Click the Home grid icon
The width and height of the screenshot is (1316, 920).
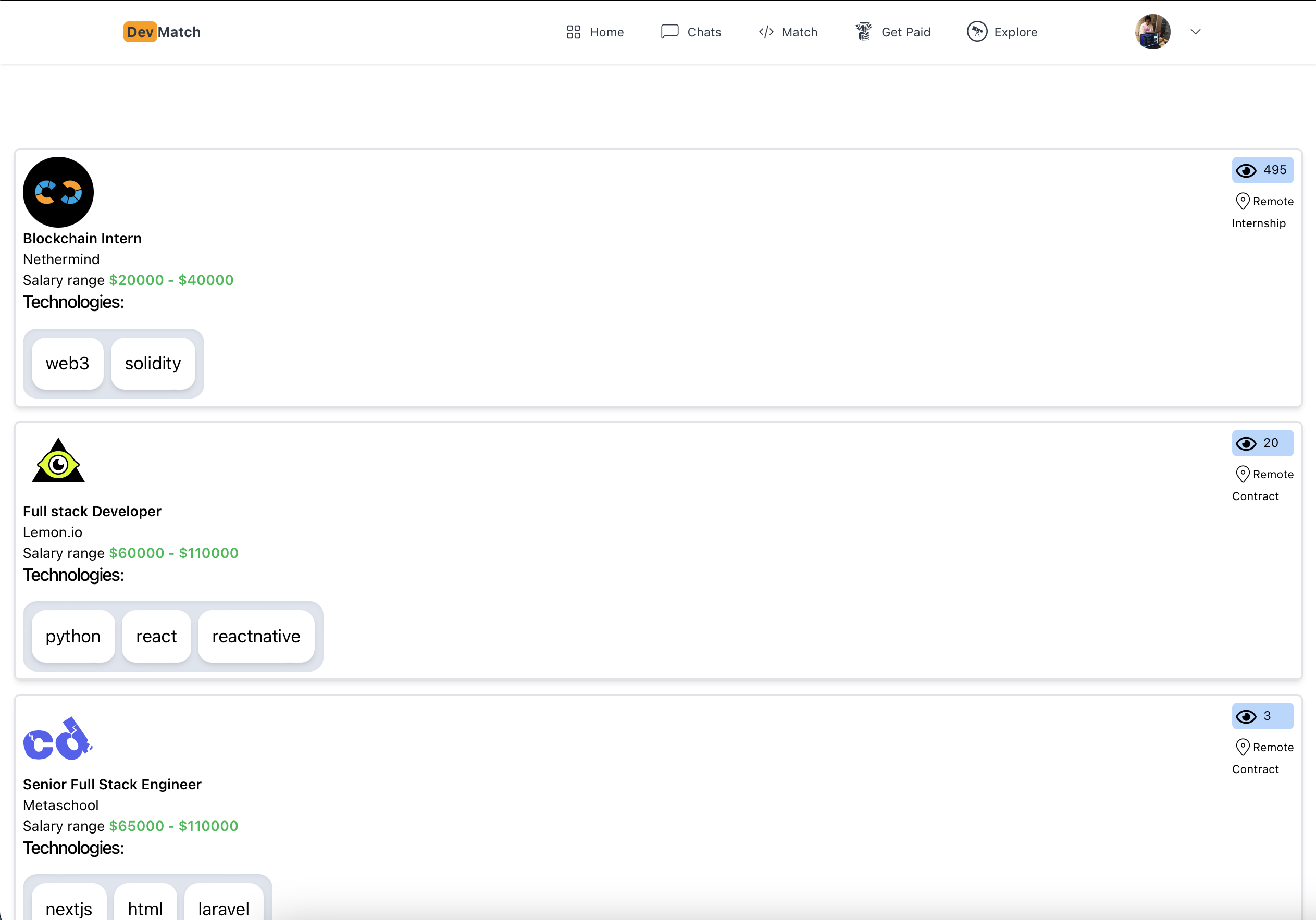[573, 32]
